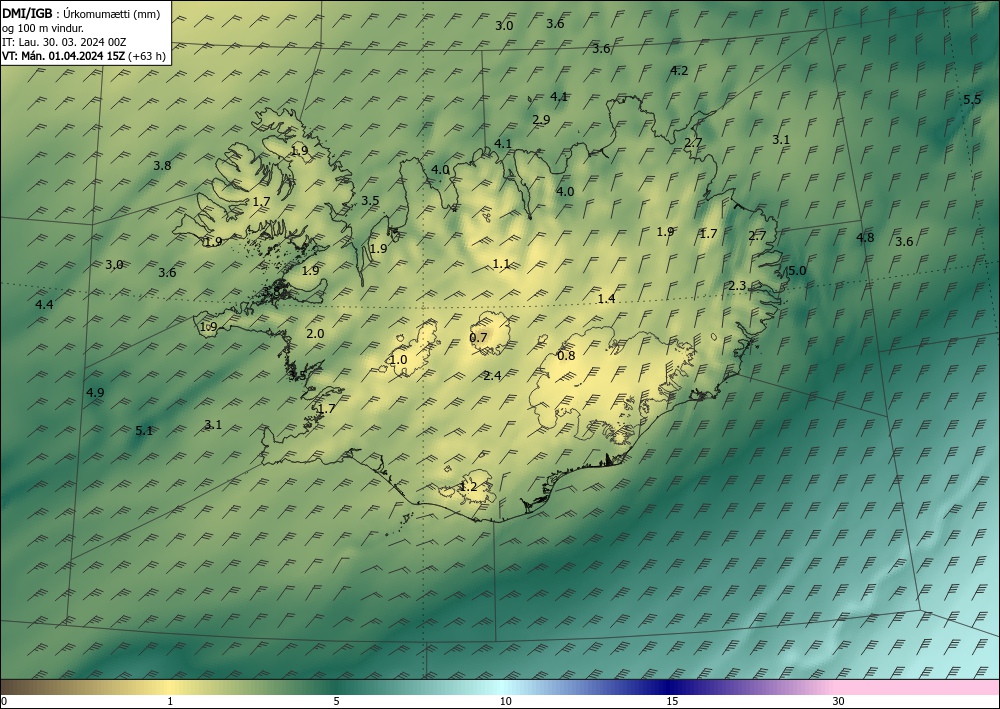Click the color scale label 0
The height and width of the screenshot is (709, 1000).
(x=4, y=702)
